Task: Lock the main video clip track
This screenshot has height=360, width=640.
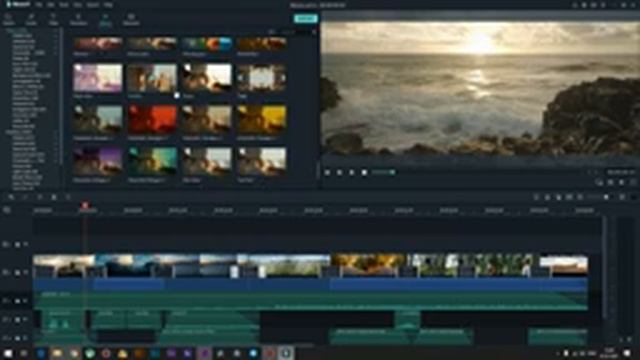Action: click(x=17, y=272)
